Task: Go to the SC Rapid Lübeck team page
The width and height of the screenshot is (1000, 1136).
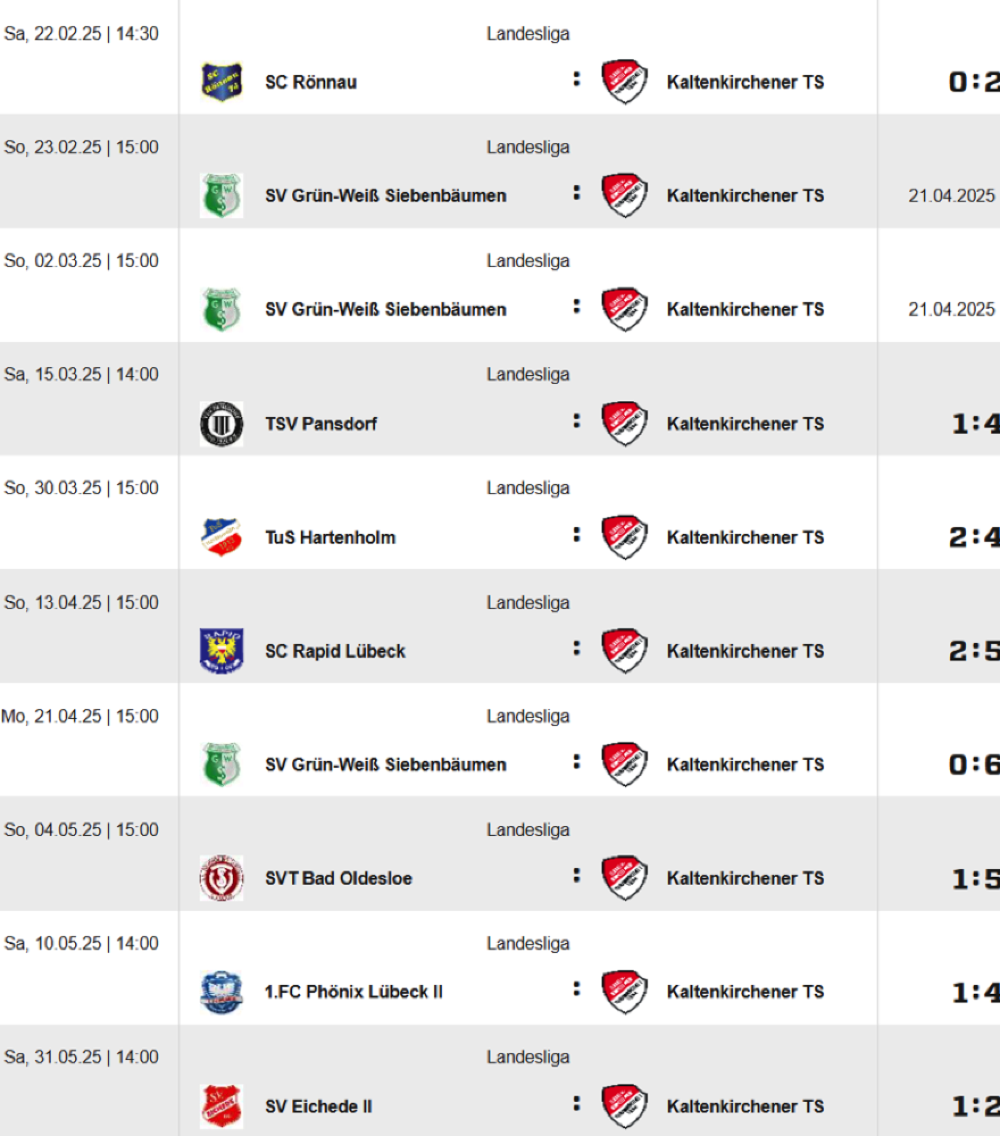Action: [x=335, y=651]
